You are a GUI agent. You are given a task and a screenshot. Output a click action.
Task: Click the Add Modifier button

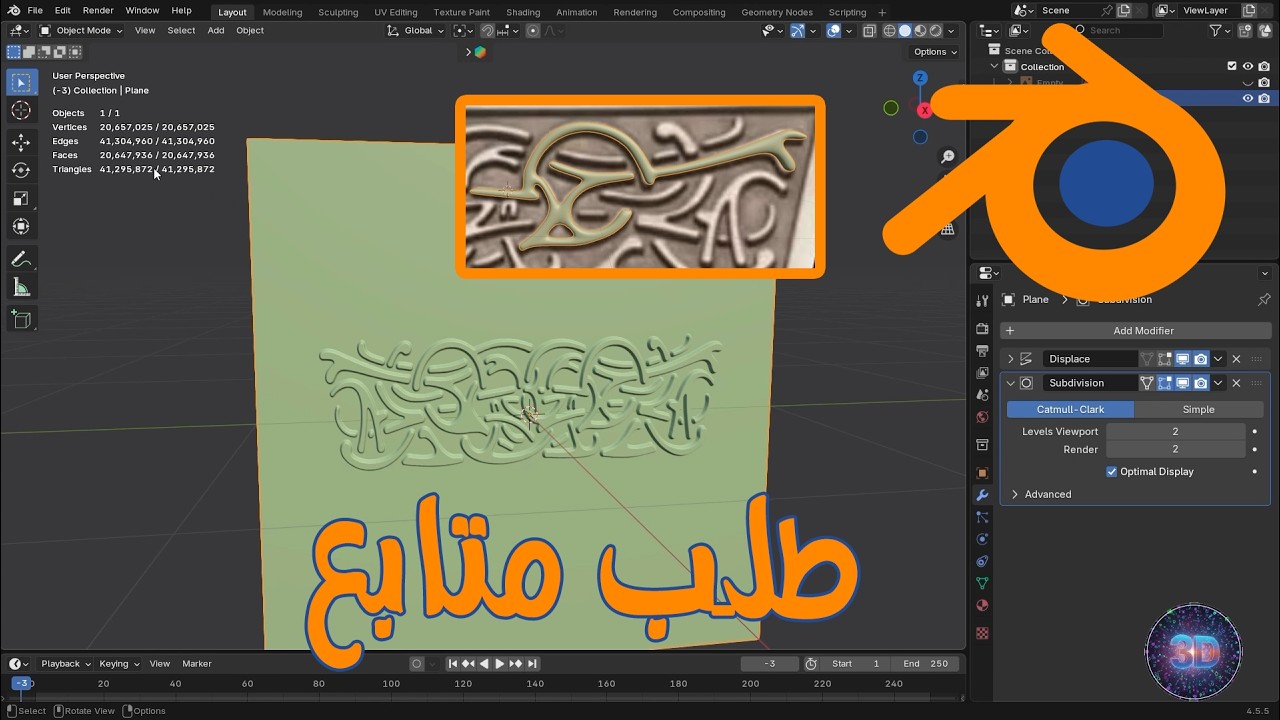pos(1136,330)
